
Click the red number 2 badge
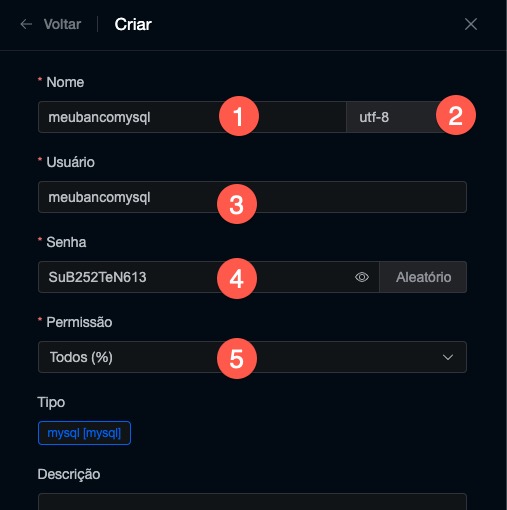(456, 115)
